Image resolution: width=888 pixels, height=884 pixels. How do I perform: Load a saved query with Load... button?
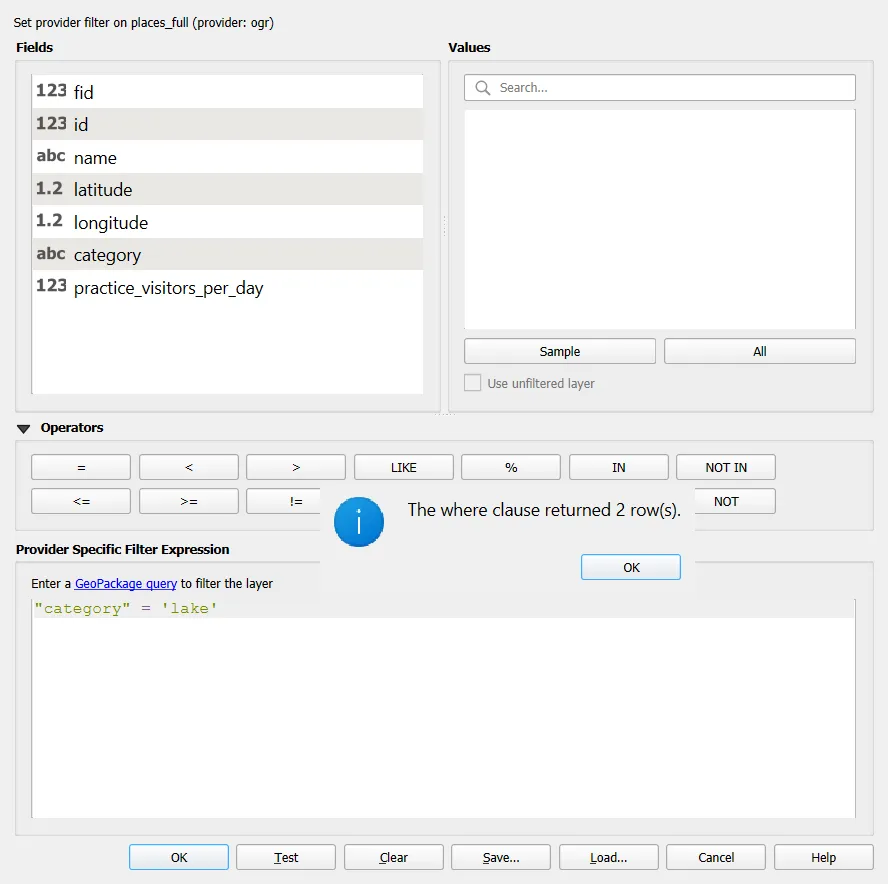pyautogui.click(x=608, y=857)
